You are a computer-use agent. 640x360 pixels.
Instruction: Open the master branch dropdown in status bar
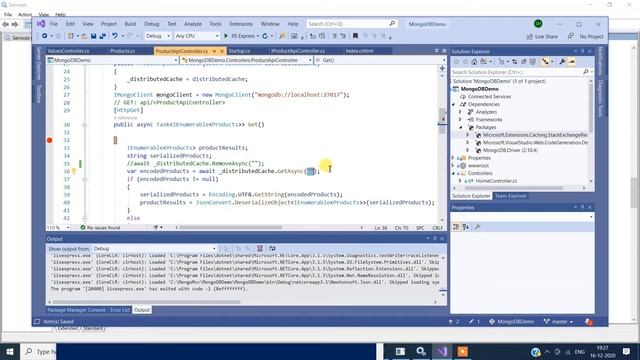[x=558, y=322]
